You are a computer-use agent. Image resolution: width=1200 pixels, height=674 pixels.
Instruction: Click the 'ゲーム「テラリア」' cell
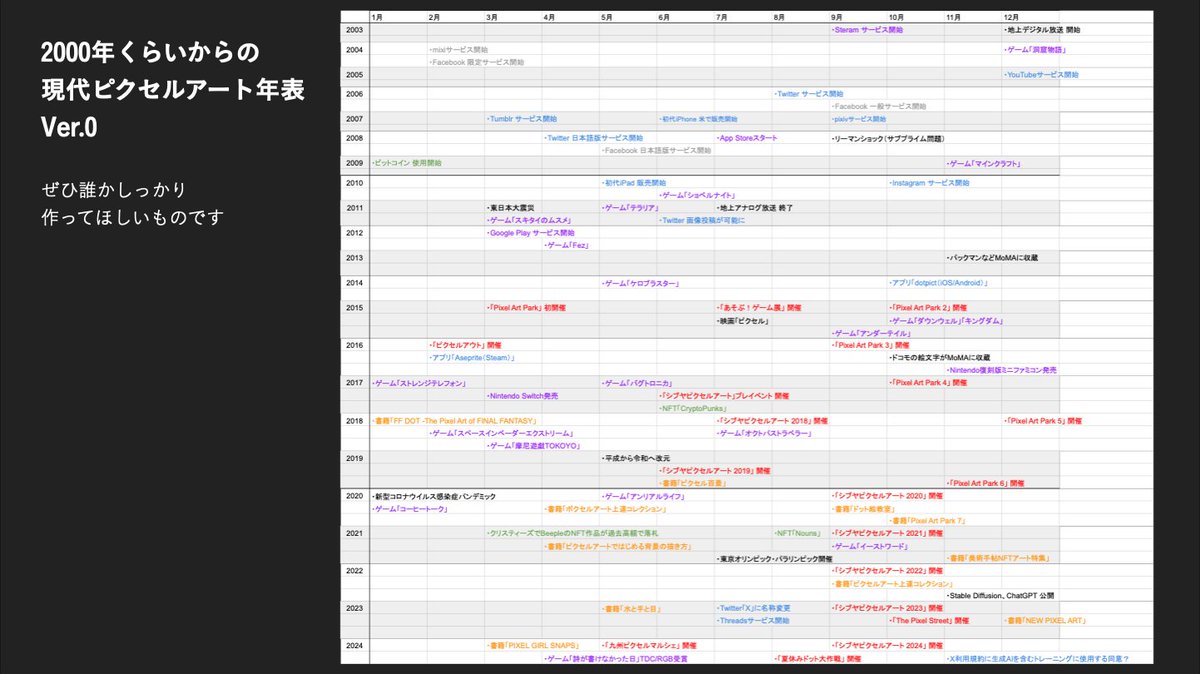coord(630,207)
